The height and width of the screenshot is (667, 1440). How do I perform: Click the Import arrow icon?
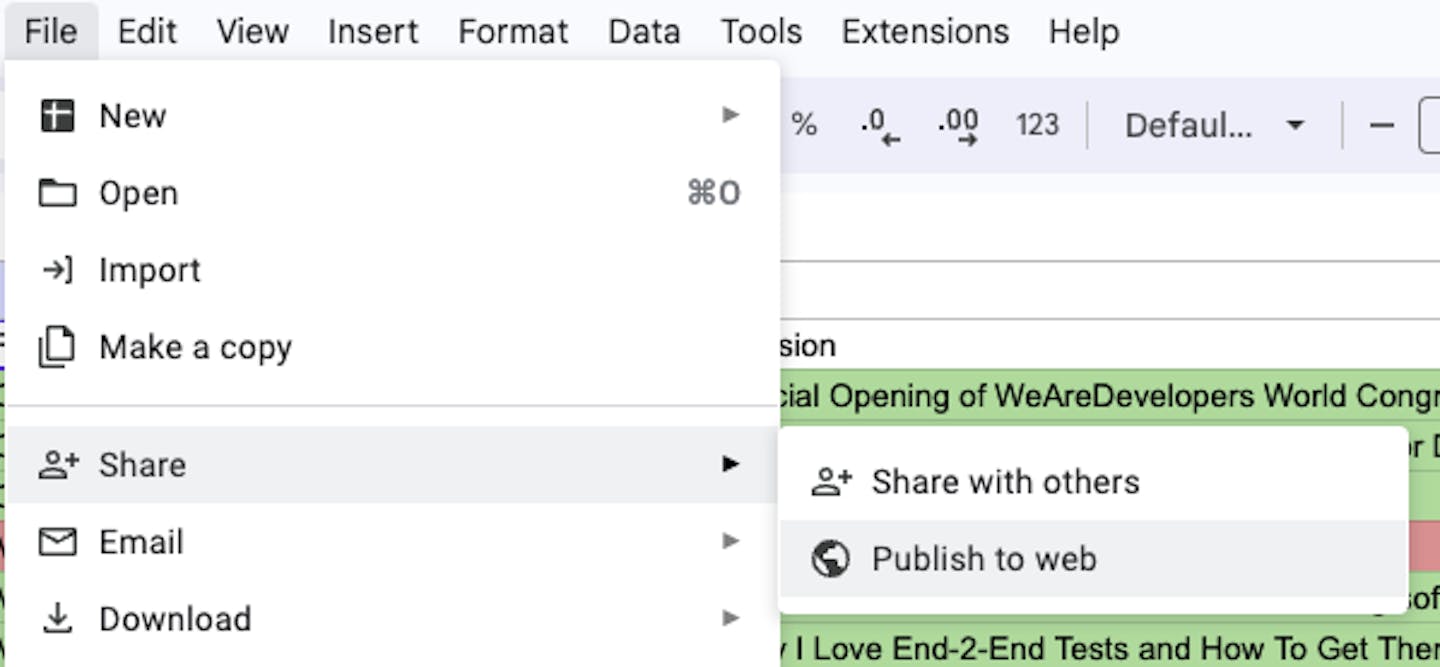[x=57, y=270]
